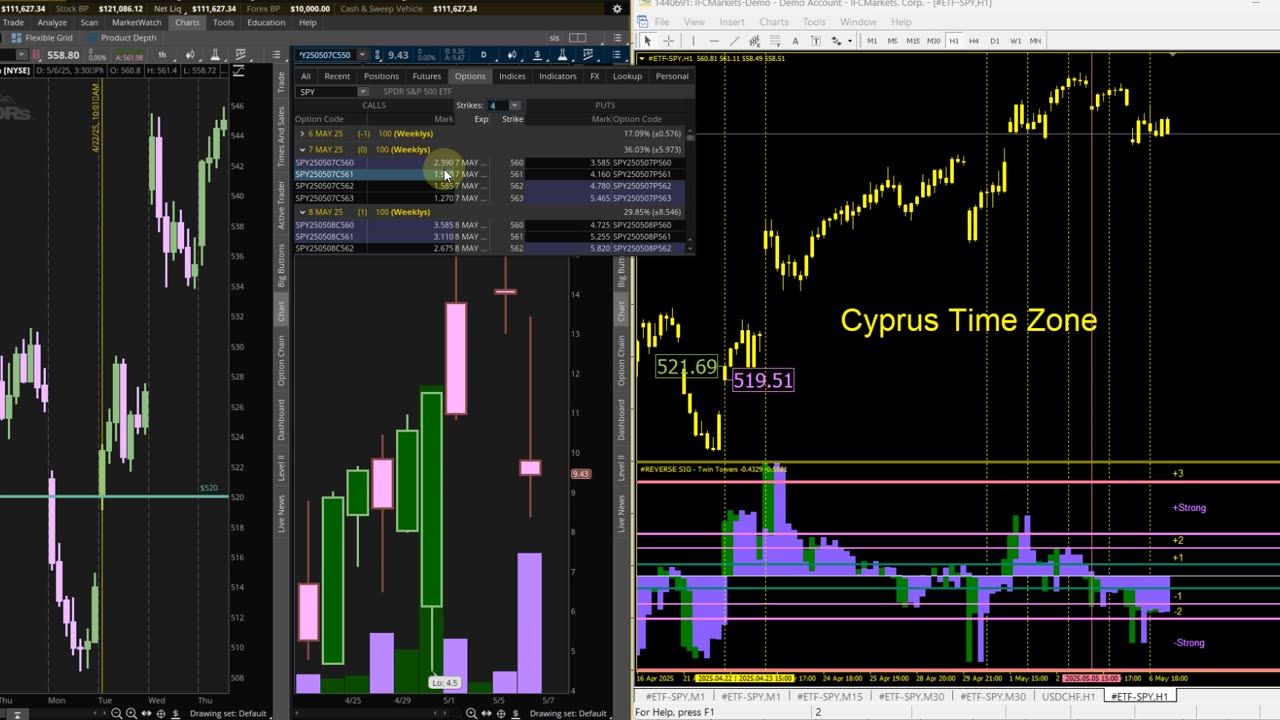Switch to Options tab in symbol lookup
Image resolution: width=1280 pixels, height=720 pixels.
469,76
